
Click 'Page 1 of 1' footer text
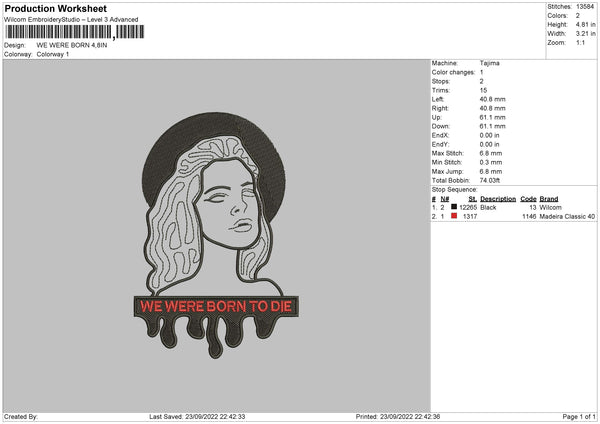[x=579, y=416]
